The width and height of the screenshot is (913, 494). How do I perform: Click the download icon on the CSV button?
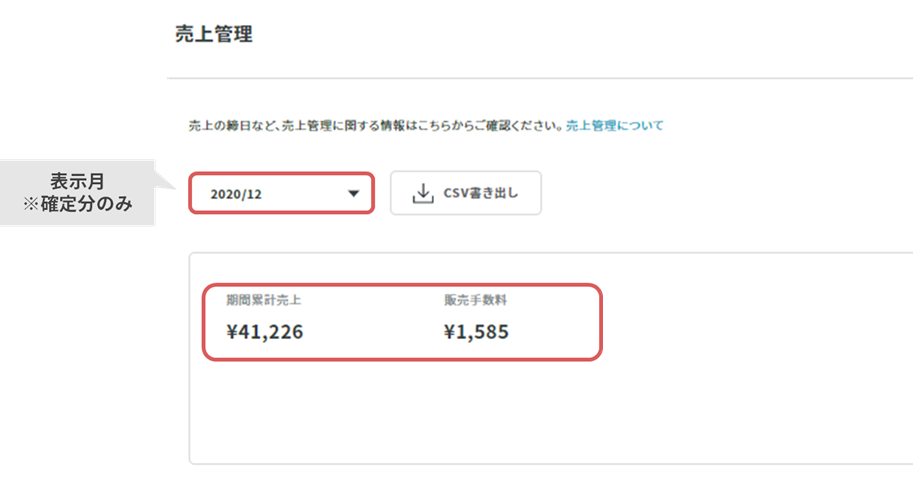click(x=423, y=193)
